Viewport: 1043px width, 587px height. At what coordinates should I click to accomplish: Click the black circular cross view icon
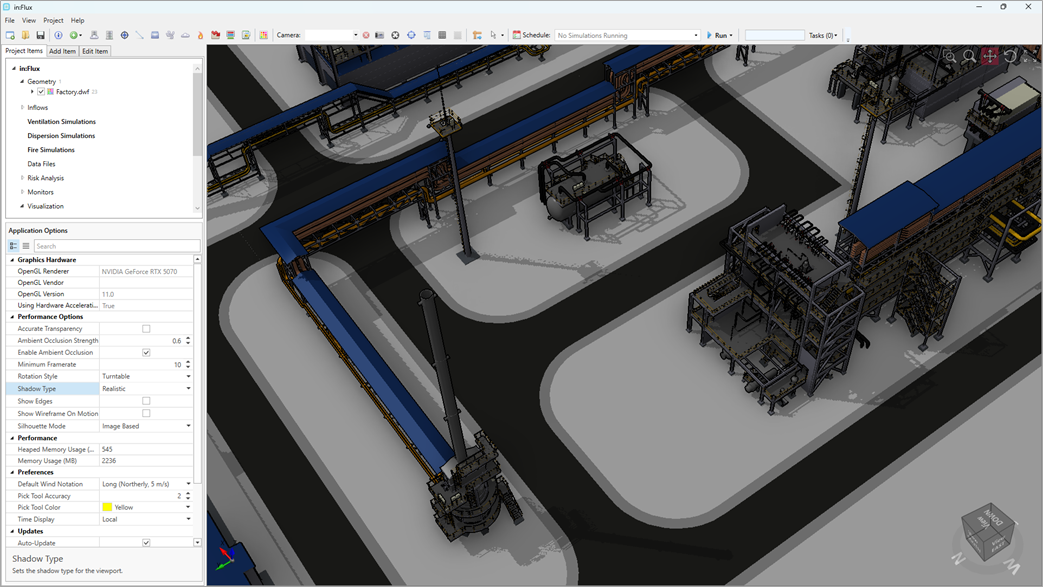[395, 35]
